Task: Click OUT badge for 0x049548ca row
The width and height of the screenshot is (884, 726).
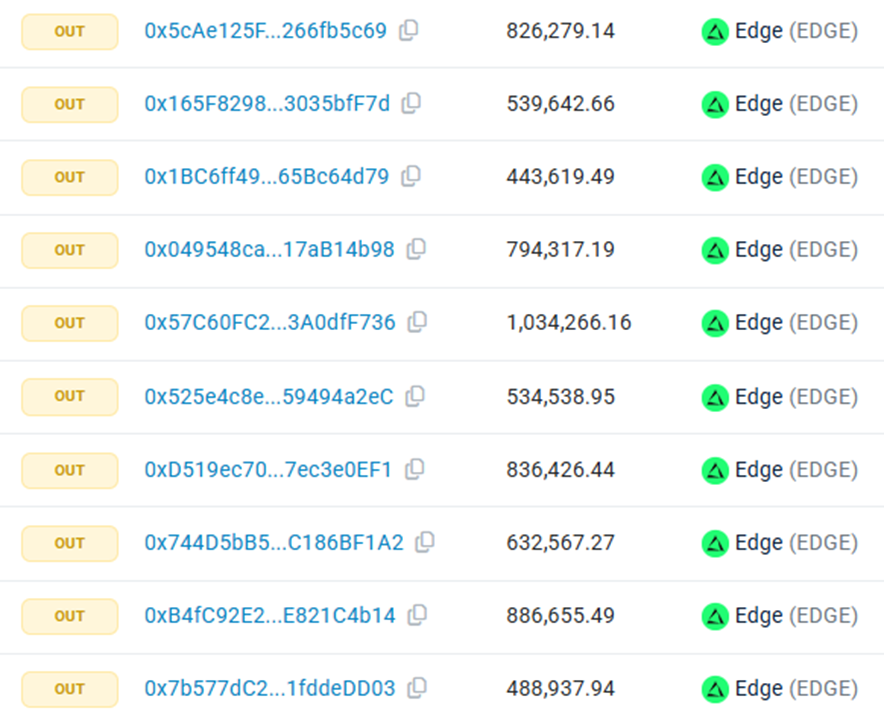Action: click(70, 250)
